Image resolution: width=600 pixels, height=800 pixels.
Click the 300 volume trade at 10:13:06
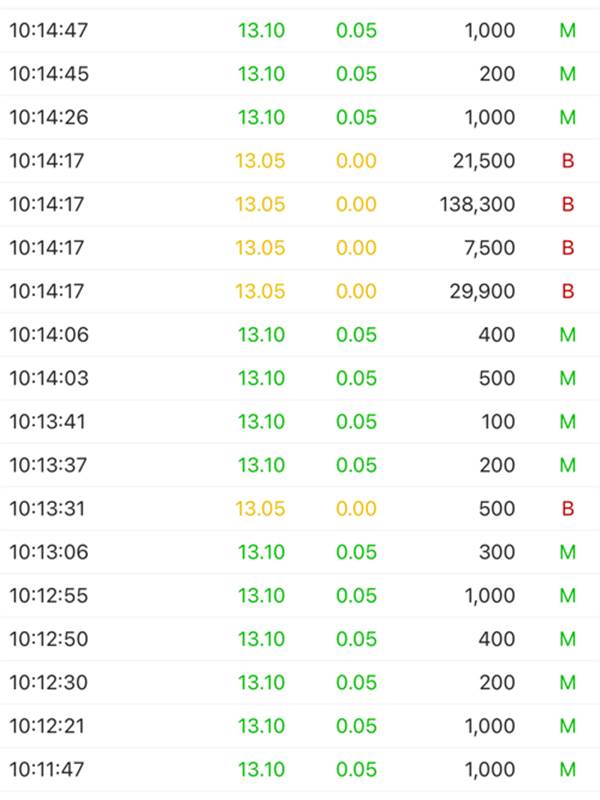pos(497,553)
